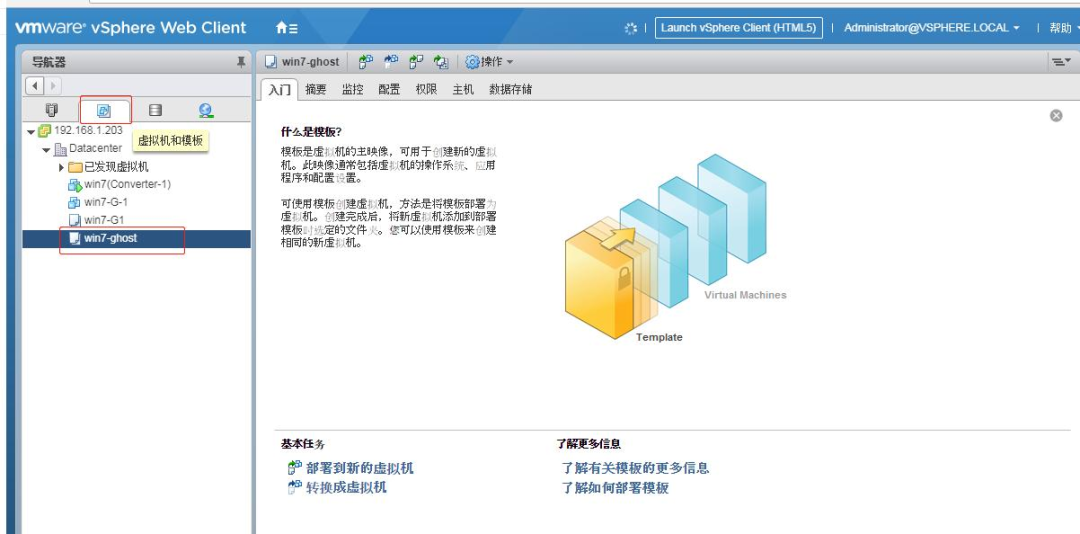
Task: Open the 主机 tab
Action: [463, 90]
